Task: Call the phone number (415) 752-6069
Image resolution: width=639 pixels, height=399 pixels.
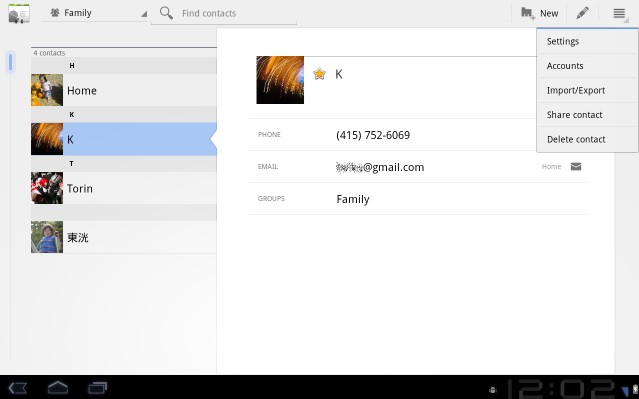Action: tap(373, 135)
